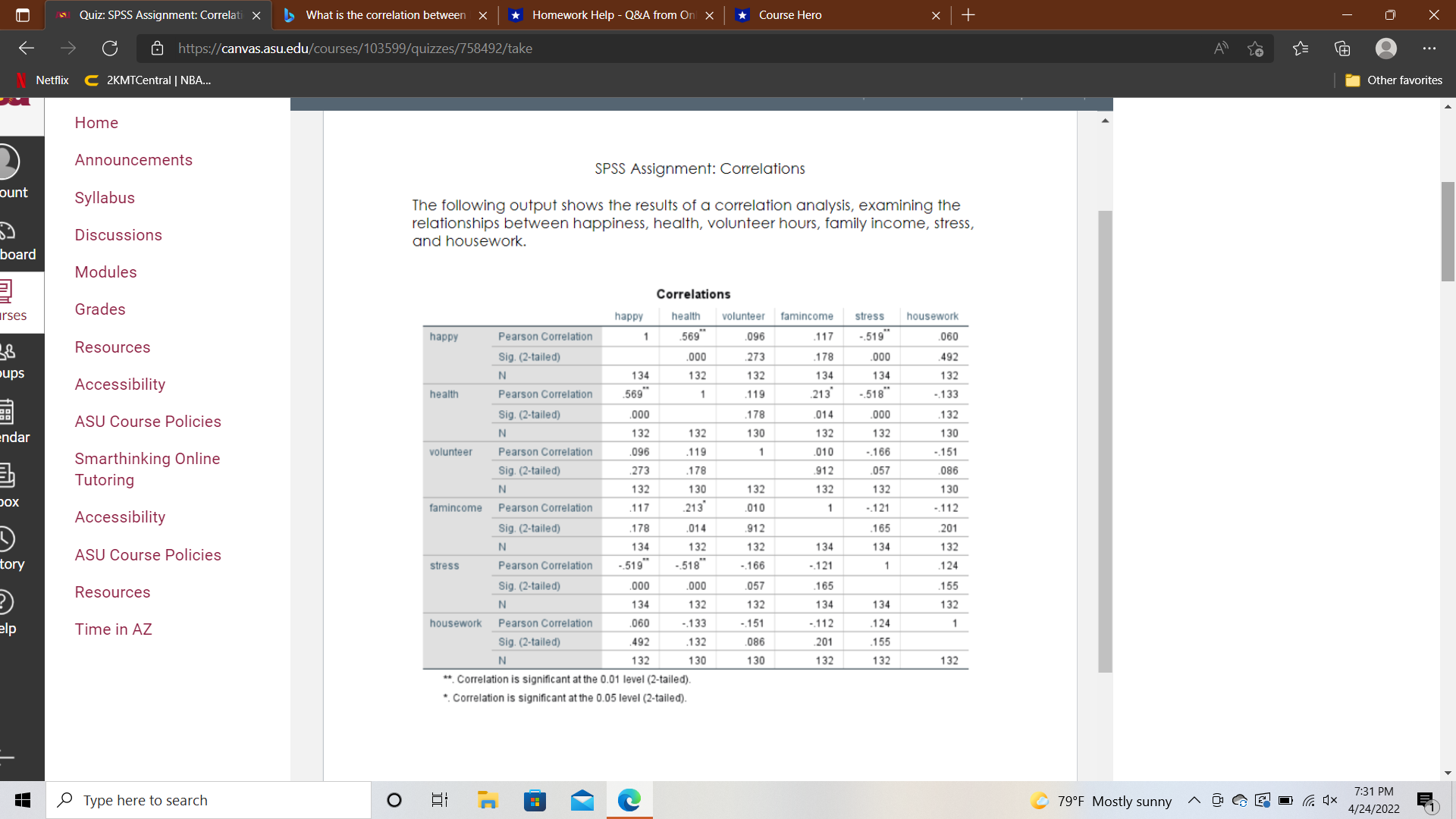Open Mail from the taskbar
1456x819 pixels.
[582, 800]
